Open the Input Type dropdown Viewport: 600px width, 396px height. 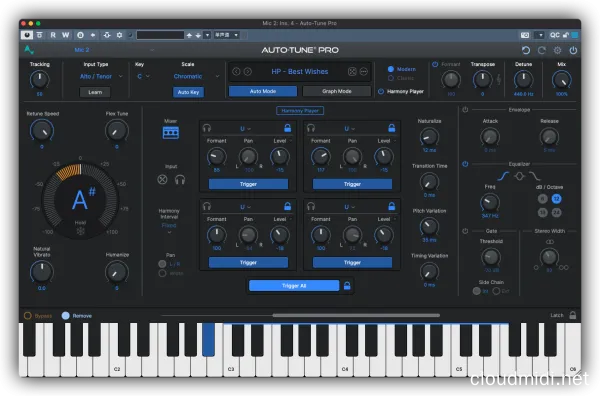pos(101,77)
